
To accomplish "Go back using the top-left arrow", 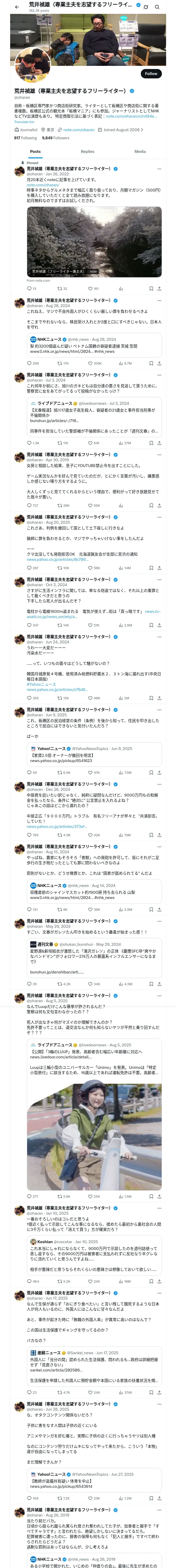I will click(x=16, y=7).
